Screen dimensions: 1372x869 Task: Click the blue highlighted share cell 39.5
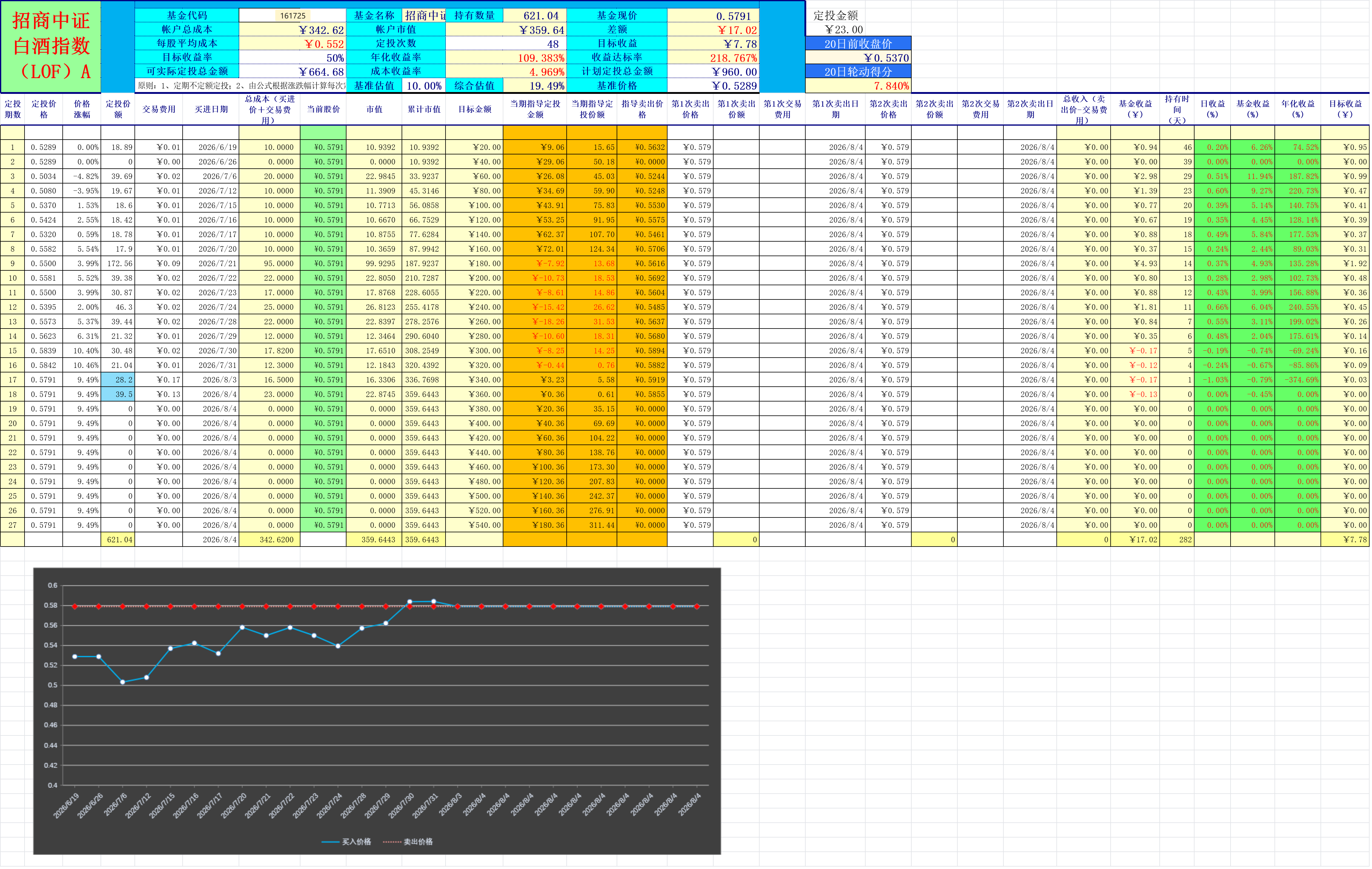click(x=118, y=394)
